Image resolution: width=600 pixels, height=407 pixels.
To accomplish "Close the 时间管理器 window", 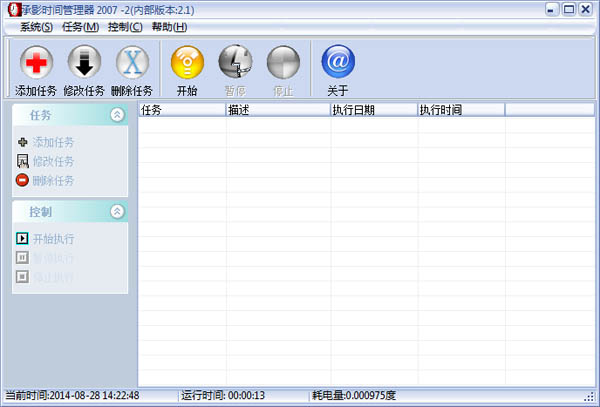I will (x=586, y=10).
